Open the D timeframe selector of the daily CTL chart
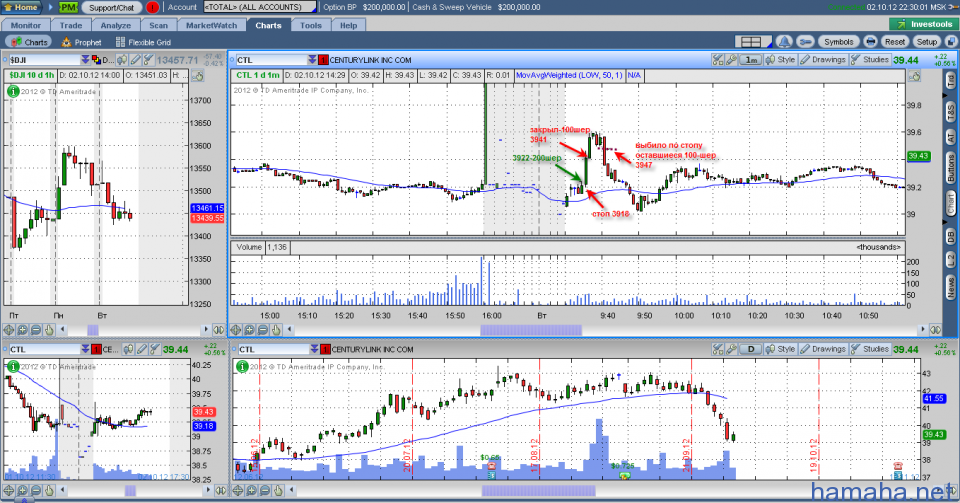 pos(751,349)
